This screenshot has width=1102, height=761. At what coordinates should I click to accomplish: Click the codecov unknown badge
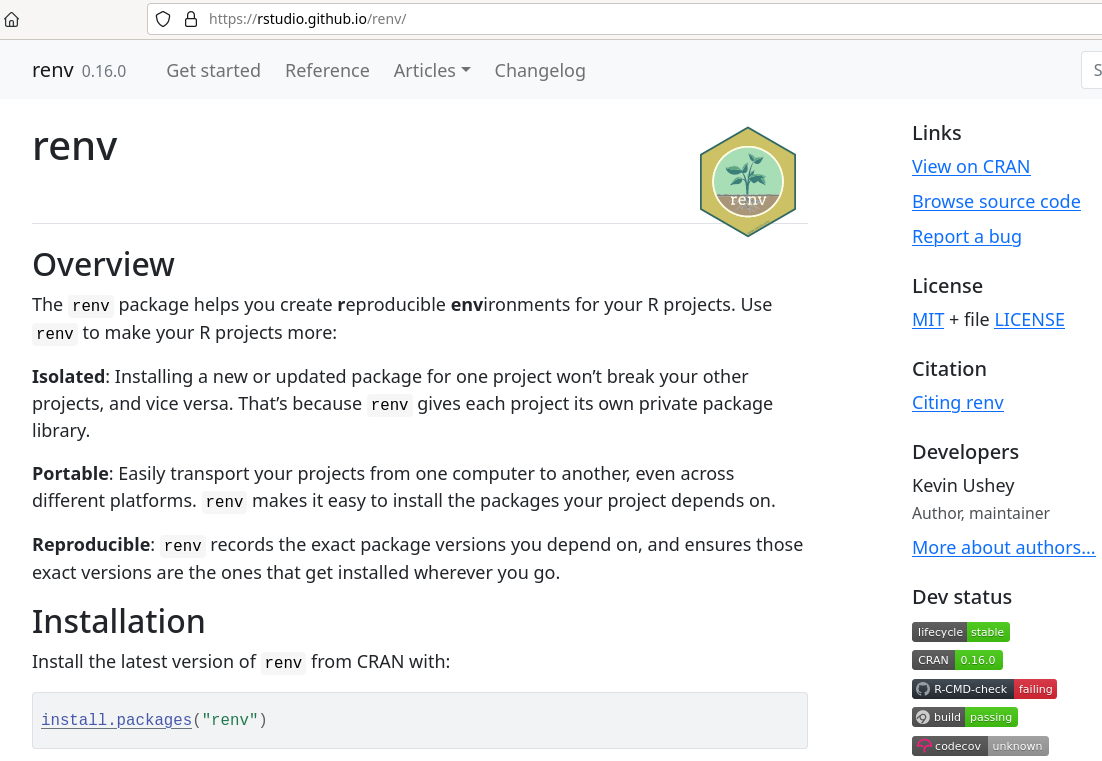click(980, 746)
